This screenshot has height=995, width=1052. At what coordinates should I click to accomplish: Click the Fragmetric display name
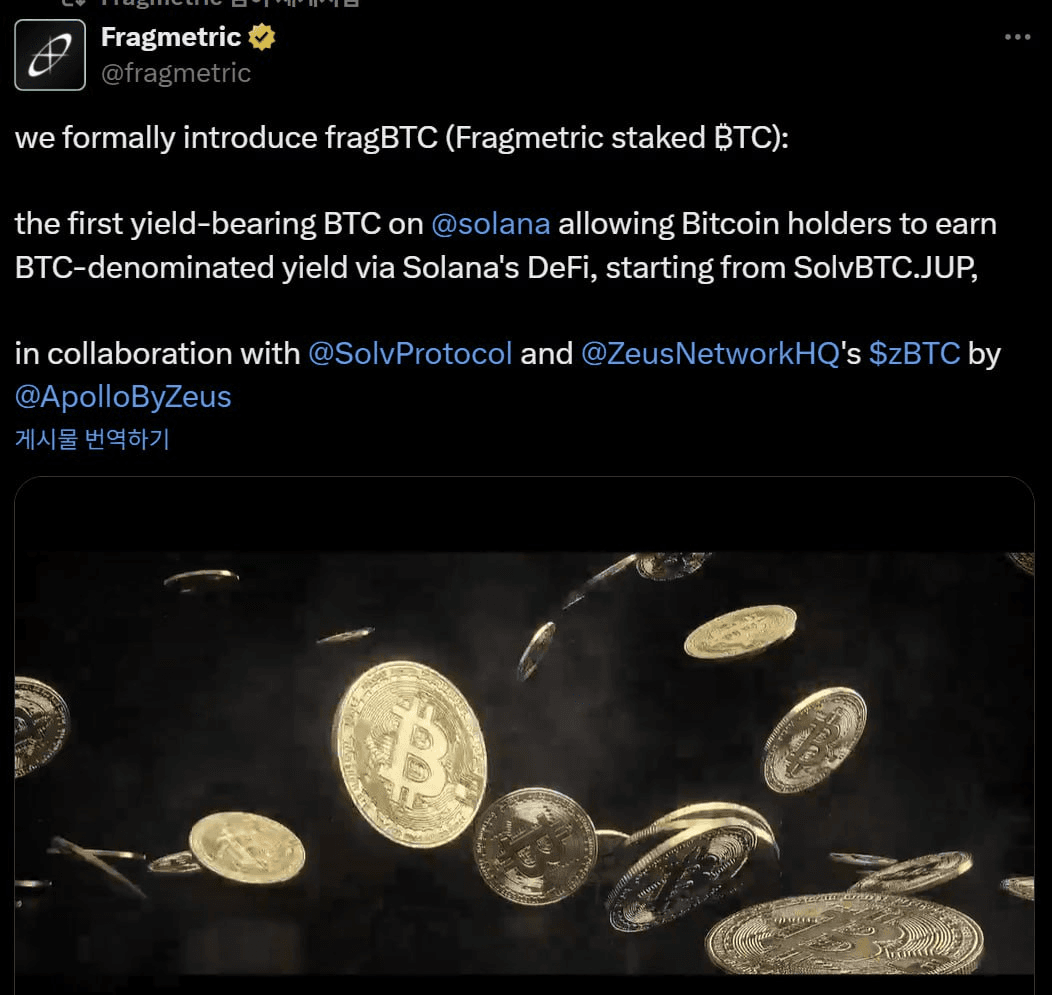(x=172, y=38)
